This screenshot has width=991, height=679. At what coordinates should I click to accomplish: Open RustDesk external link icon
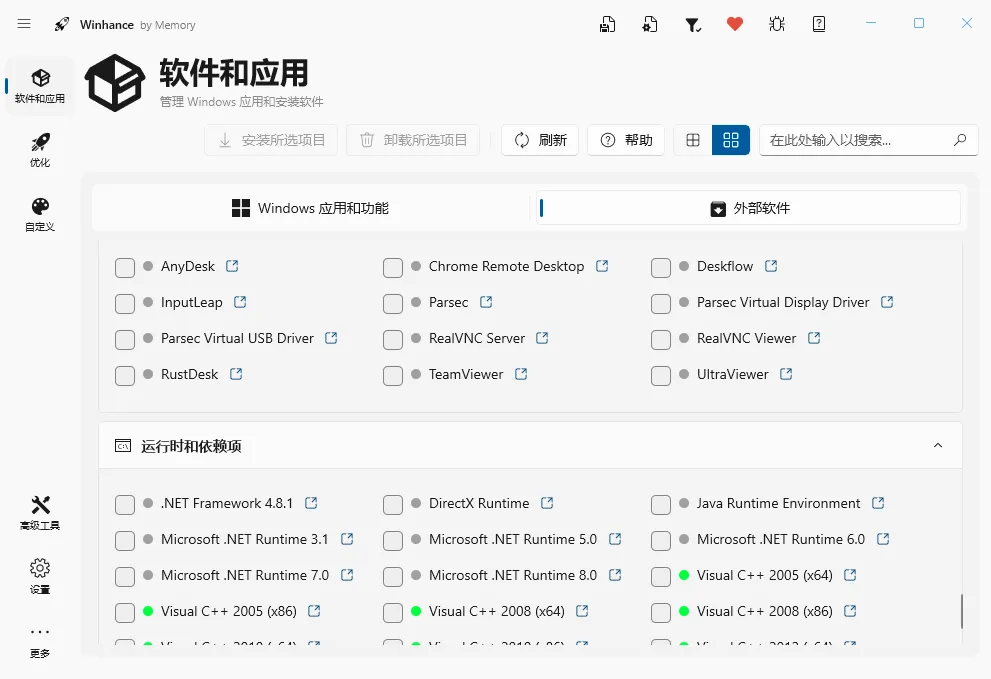[236, 374]
